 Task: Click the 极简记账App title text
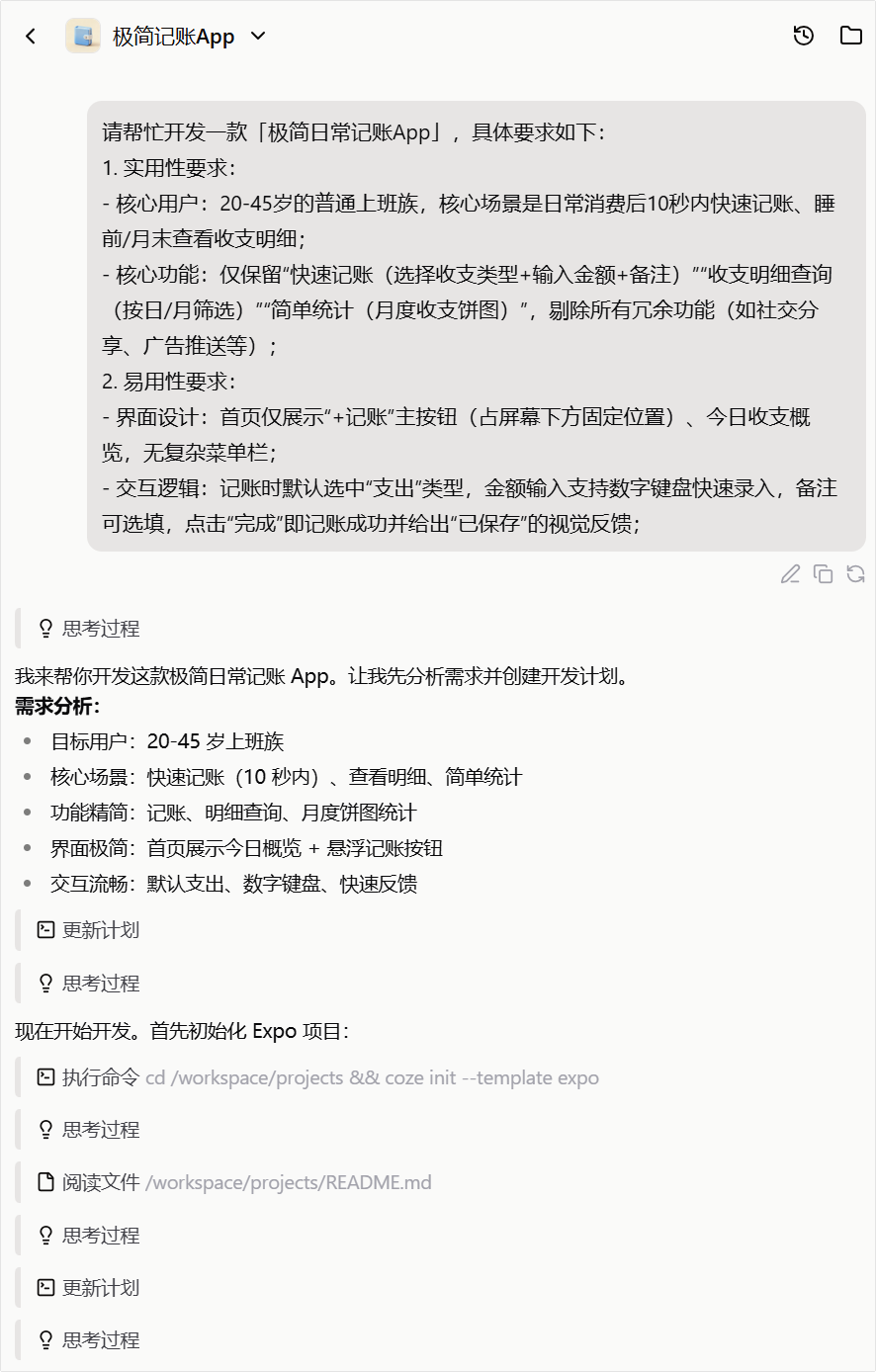174,37
